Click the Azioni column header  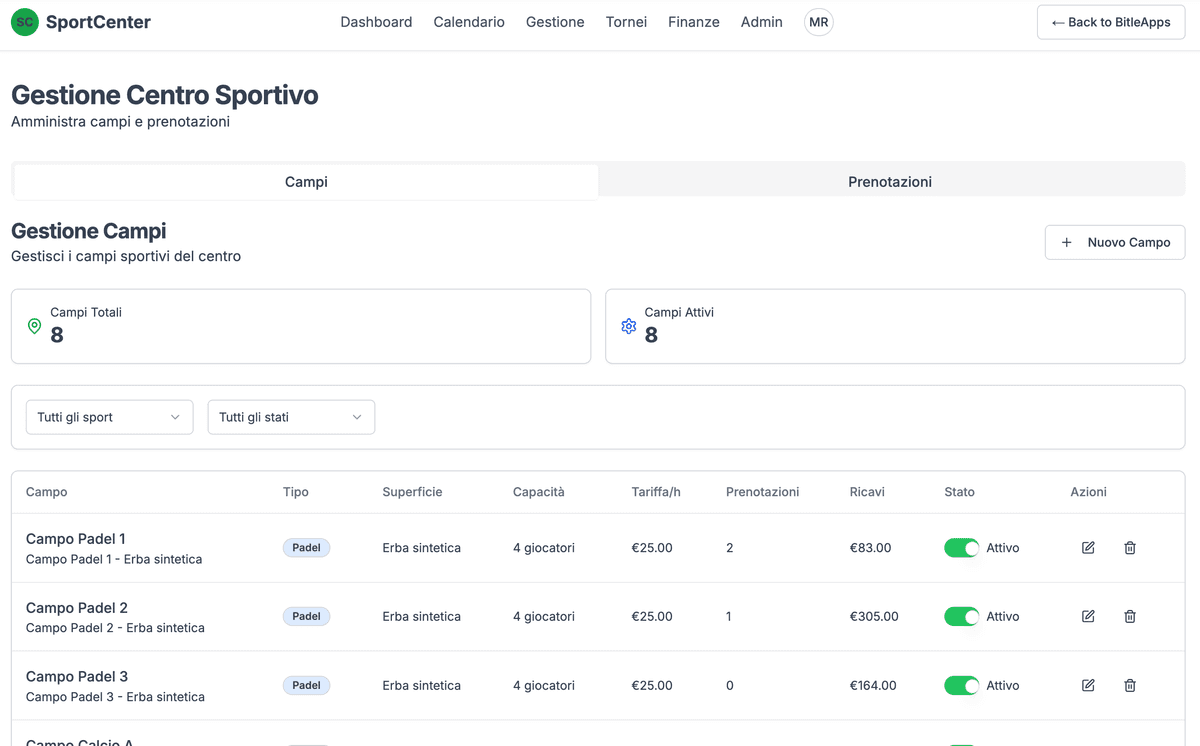click(x=1089, y=492)
